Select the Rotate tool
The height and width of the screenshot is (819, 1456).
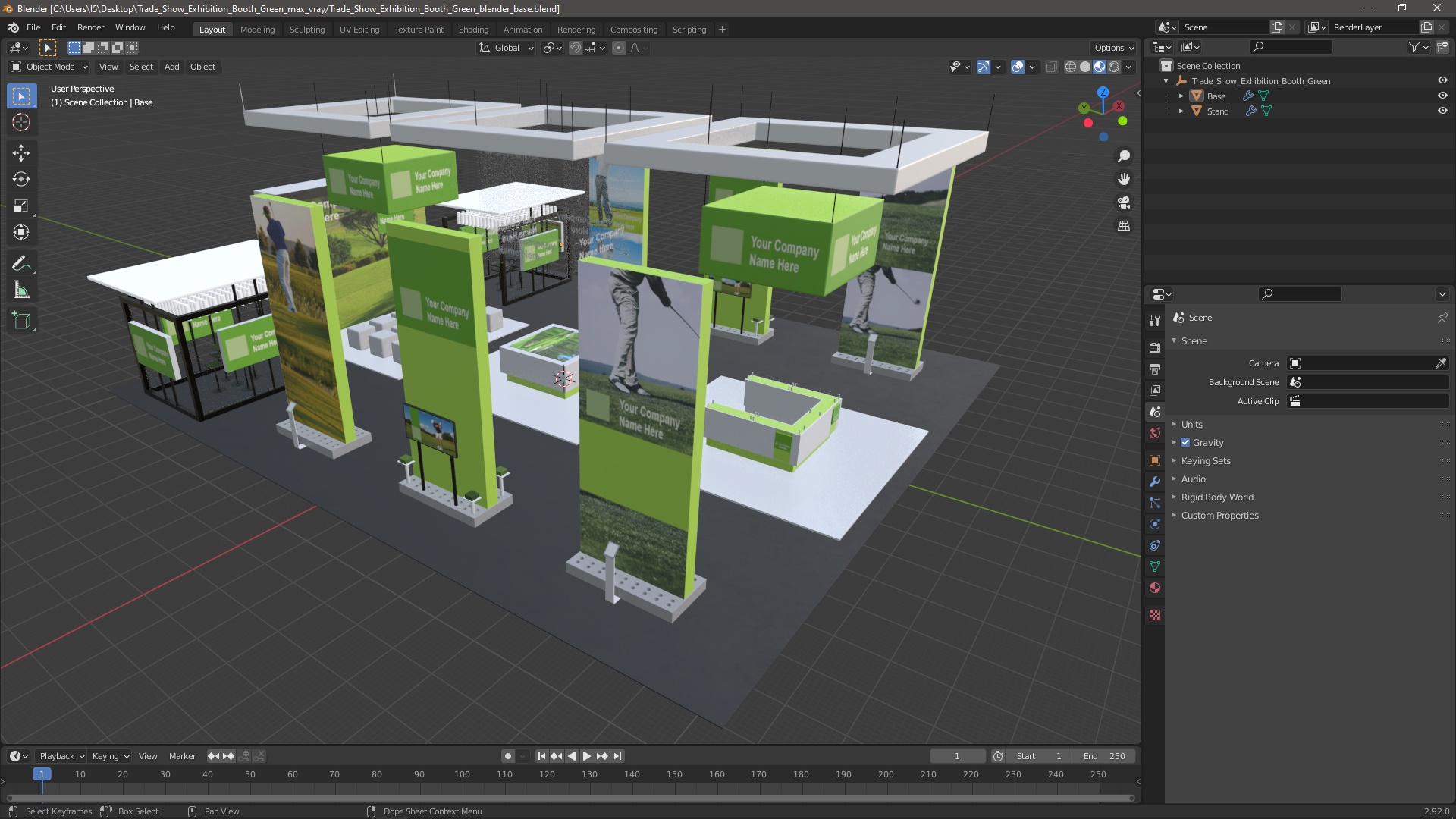click(21, 180)
